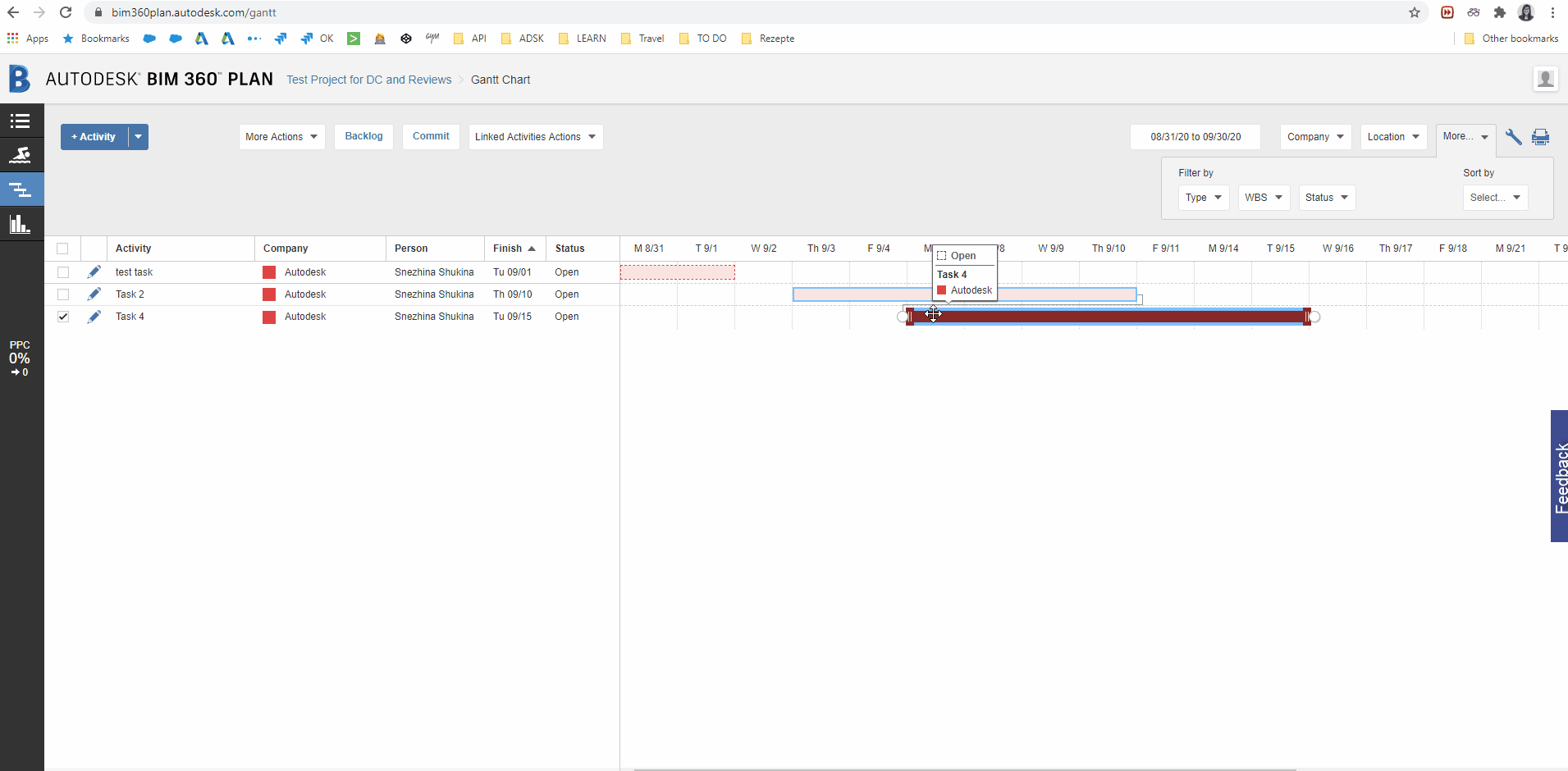This screenshot has height=771, width=1568.
Task: Select the Gantt chart sidebar icon
Action: point(21,189)
